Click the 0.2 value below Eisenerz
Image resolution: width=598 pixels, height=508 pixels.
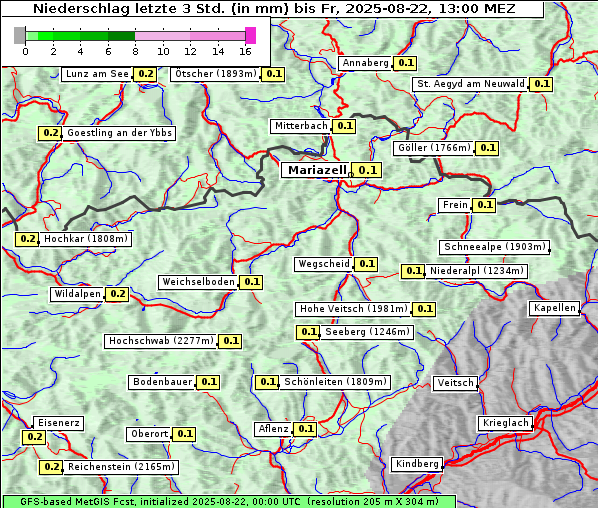click(34, 437)
